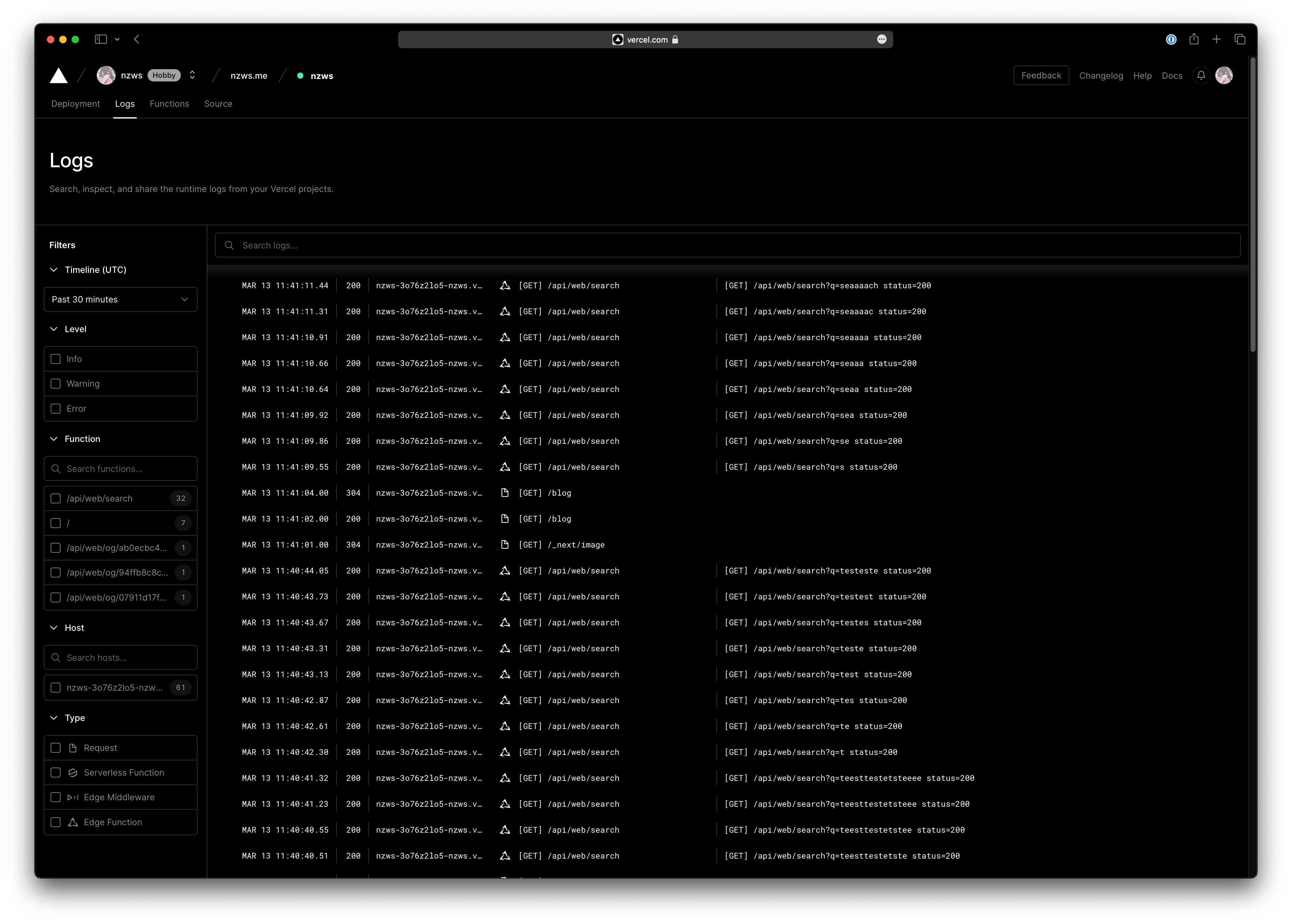Viewport: 1292px width, 924px height.
Task: Switch to the Deployment tab
Action: click(x=76, y=104)
